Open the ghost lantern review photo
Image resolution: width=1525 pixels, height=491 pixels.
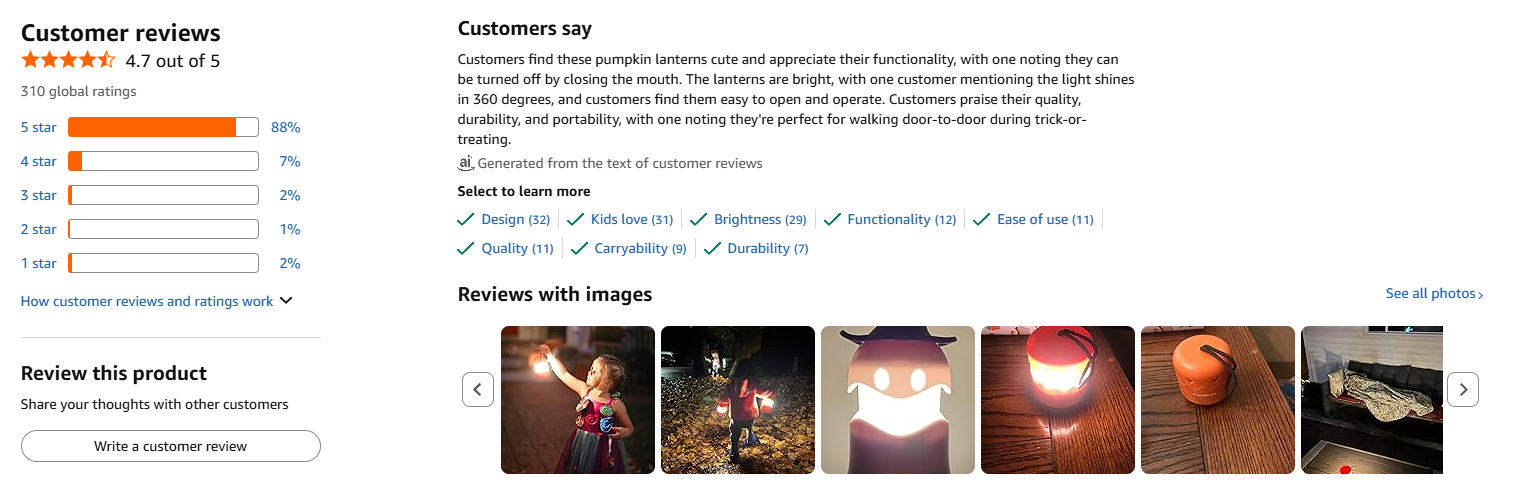[897, 400]
